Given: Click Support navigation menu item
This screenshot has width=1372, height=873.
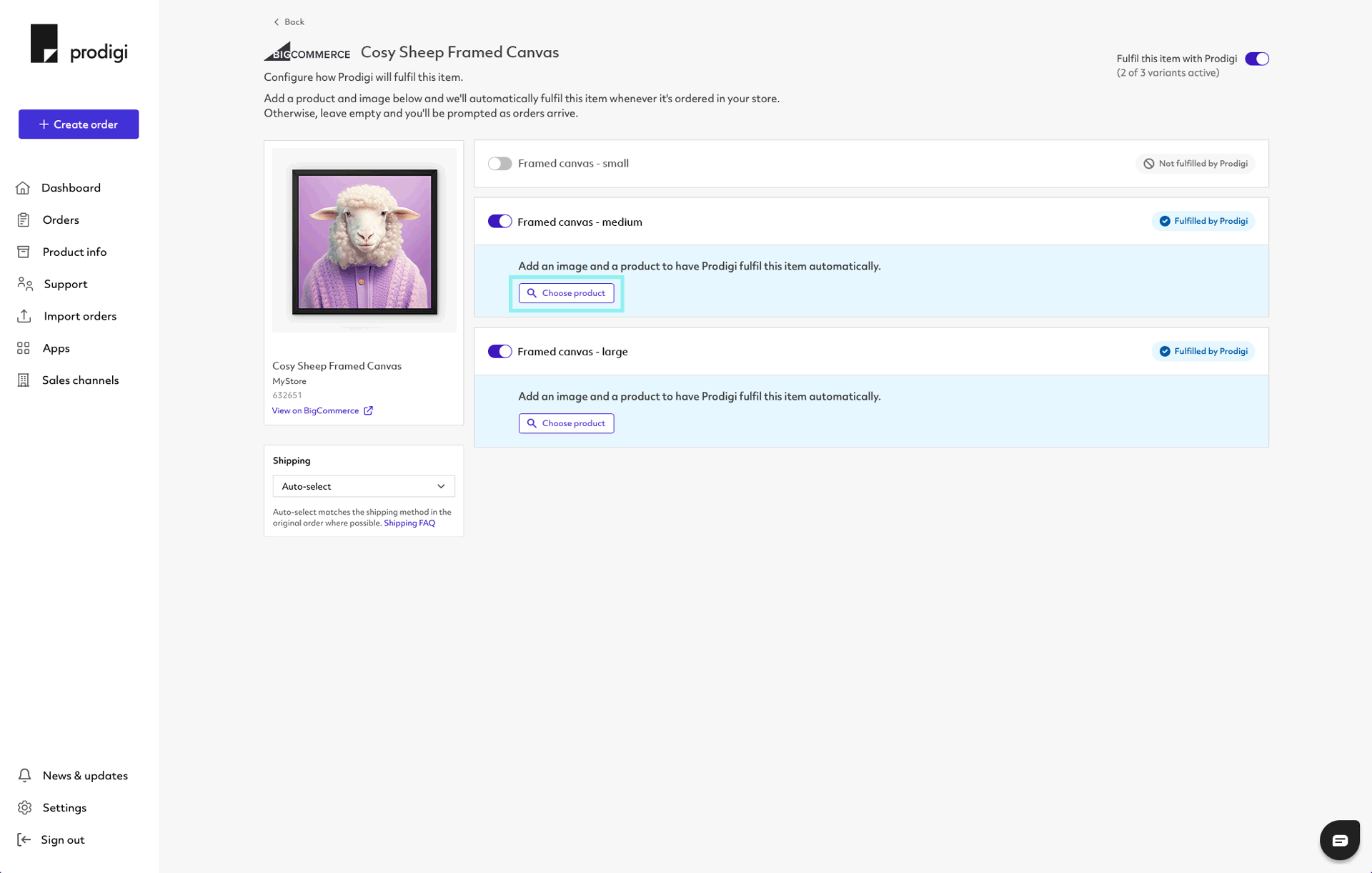Looking at the screenshot, I should pyautogui.click(x=64, y=283).
